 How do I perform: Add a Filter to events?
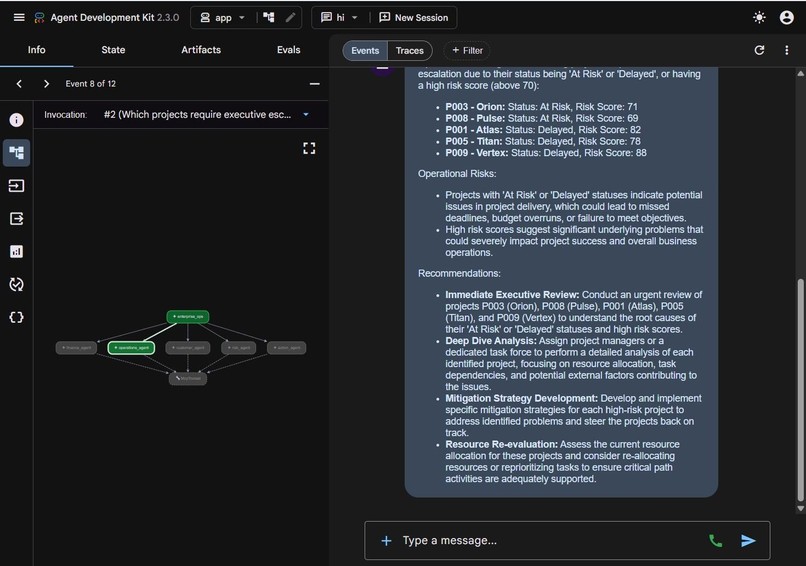coord(467,50)
